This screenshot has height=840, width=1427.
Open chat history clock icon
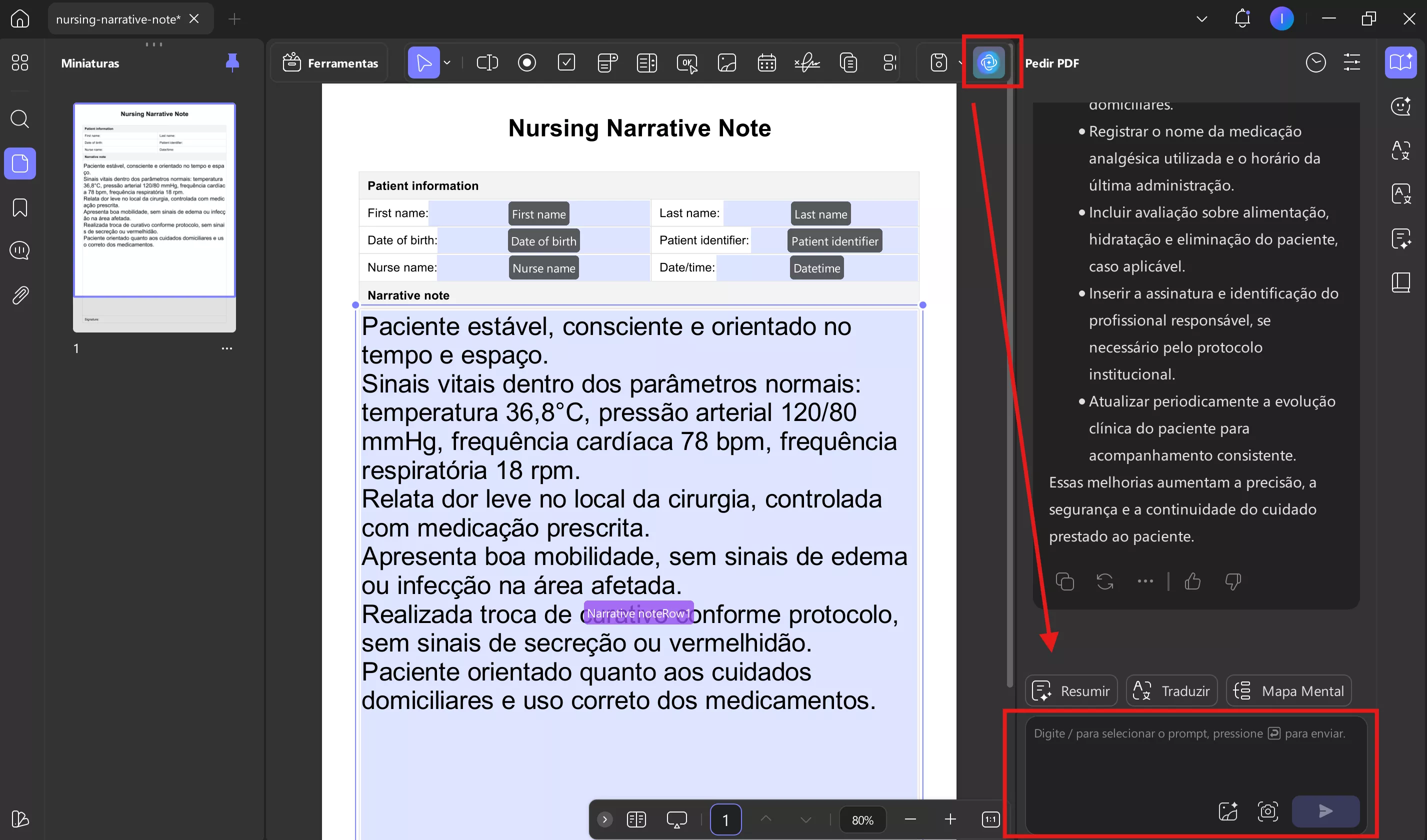tap(1315, 62)
